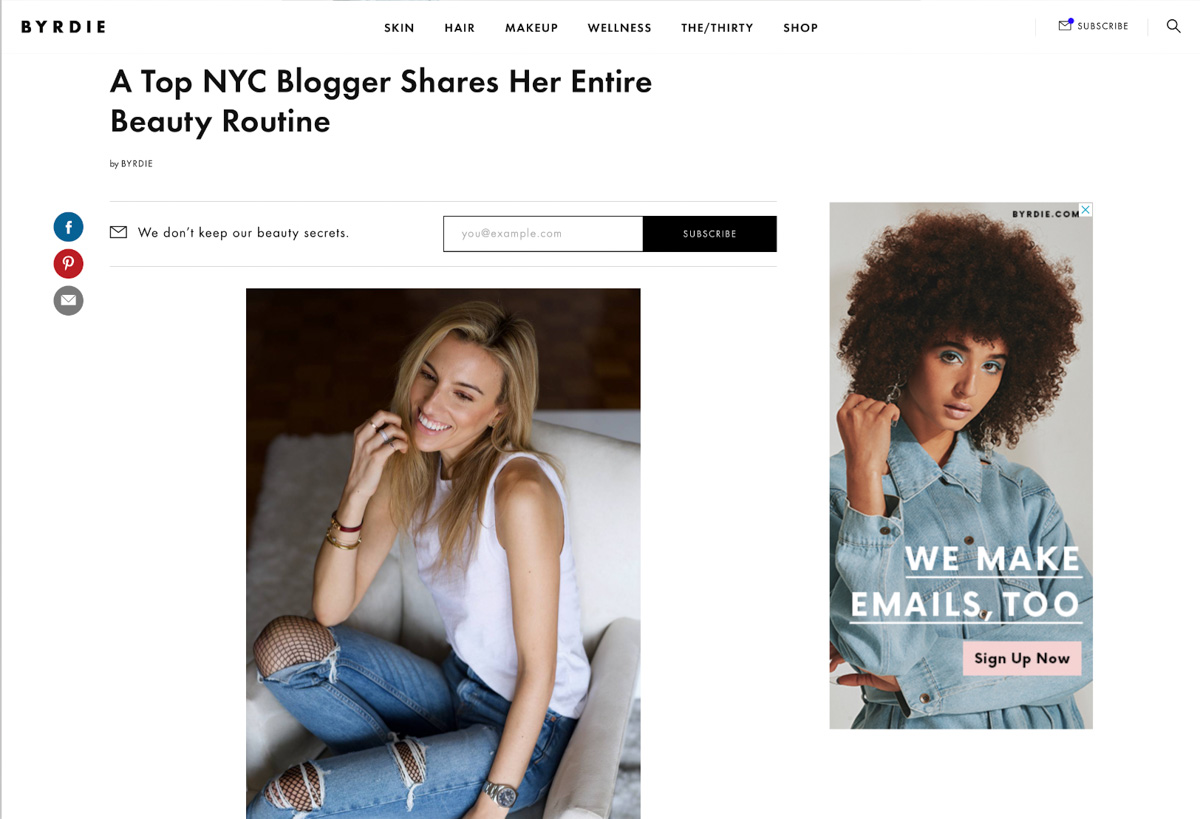Image resolution: width=1200 pixels, height=819 pixels.
Task: Open the Skin menu
Action: click(399, 28)
